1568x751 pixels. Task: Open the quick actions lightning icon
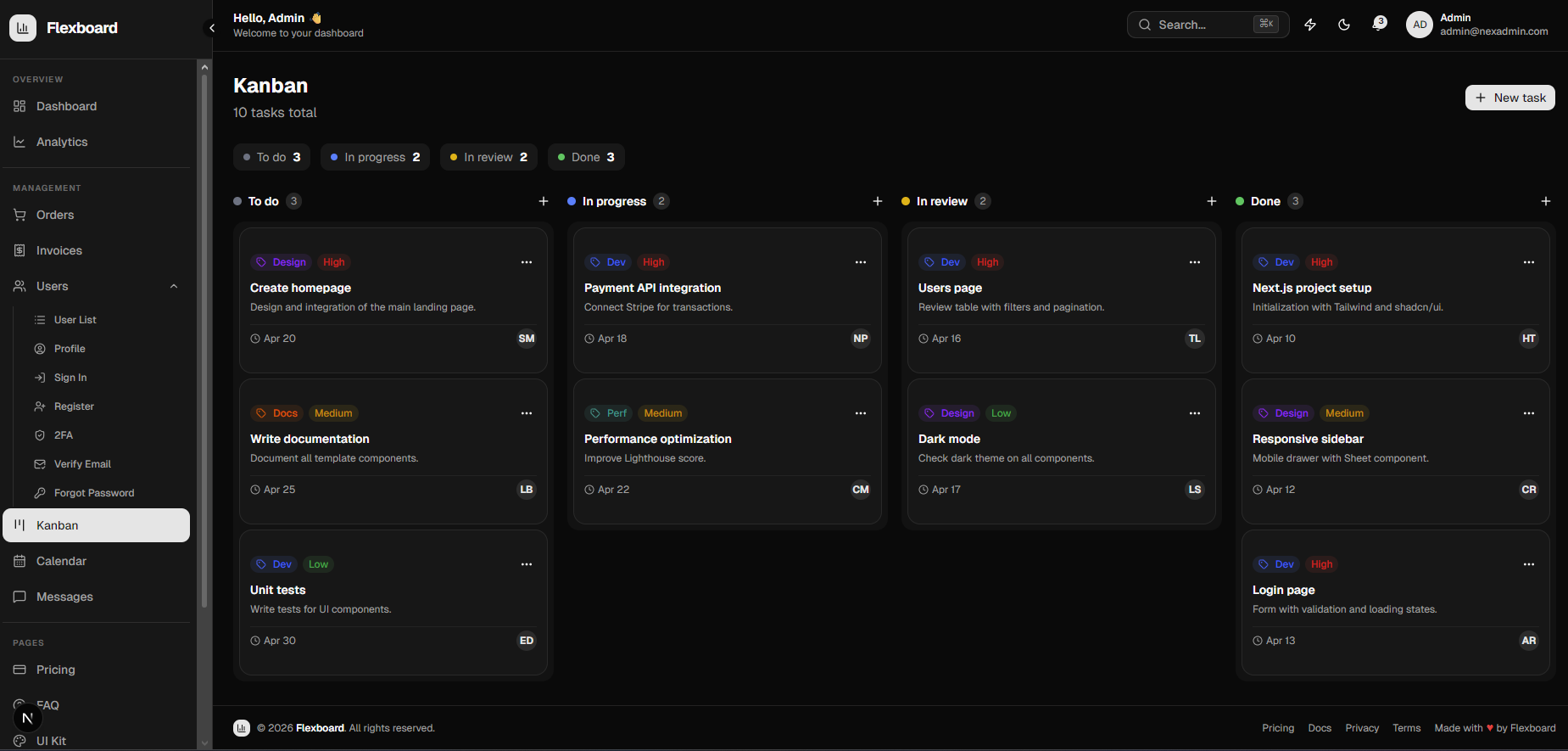[1310, 25]
